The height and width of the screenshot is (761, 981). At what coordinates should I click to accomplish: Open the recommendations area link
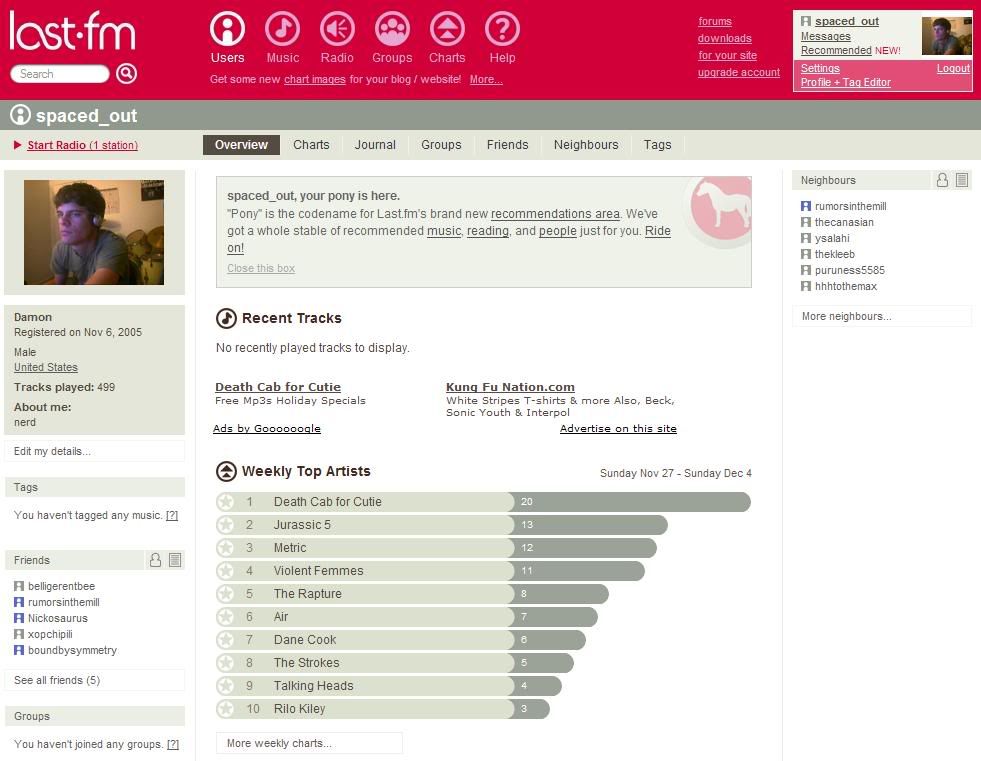(x=555, y=214)
